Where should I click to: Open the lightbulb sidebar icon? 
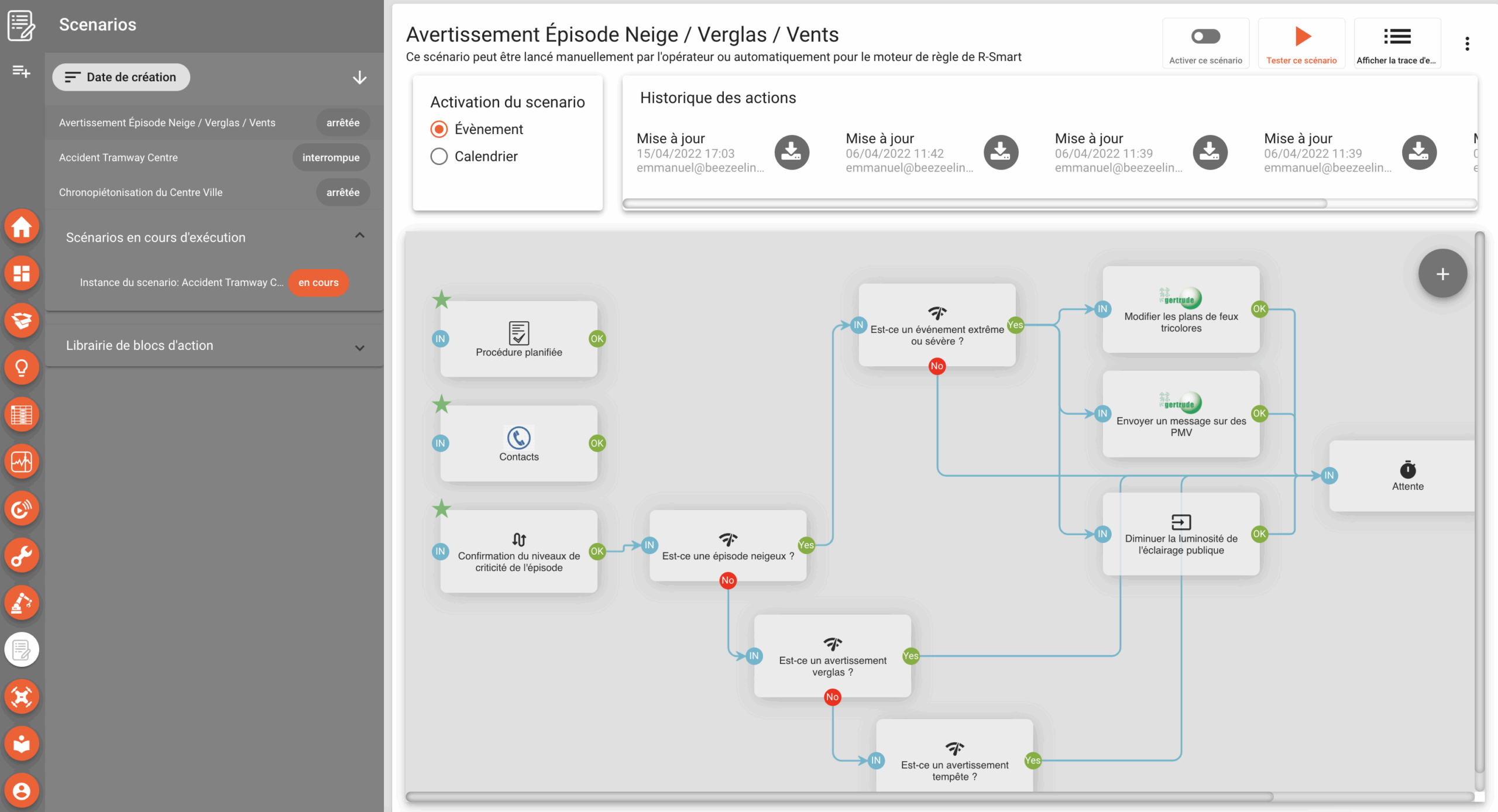(22, 368)
